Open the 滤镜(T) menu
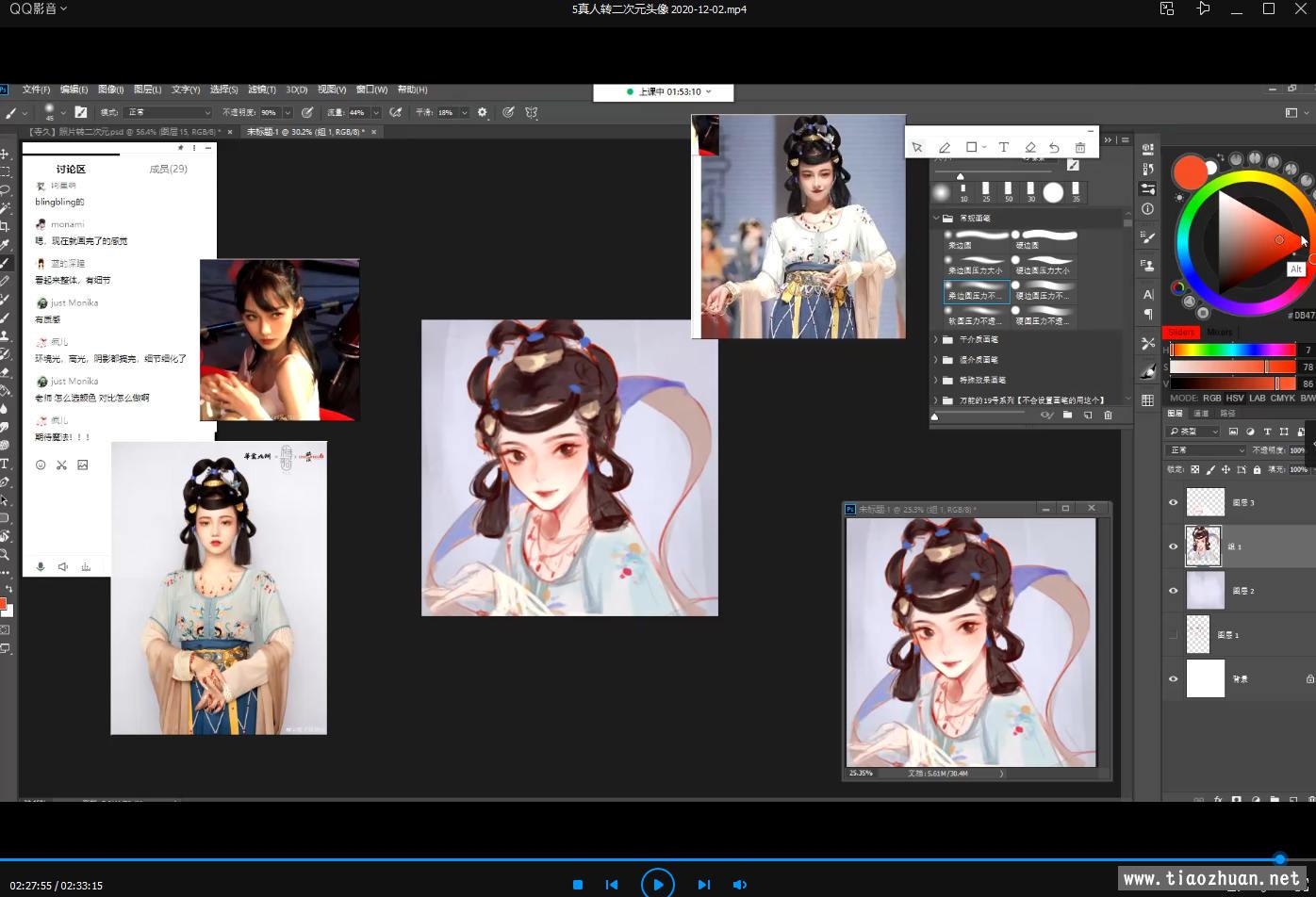Screen dimensions: 1316x897 coord(261,90)
